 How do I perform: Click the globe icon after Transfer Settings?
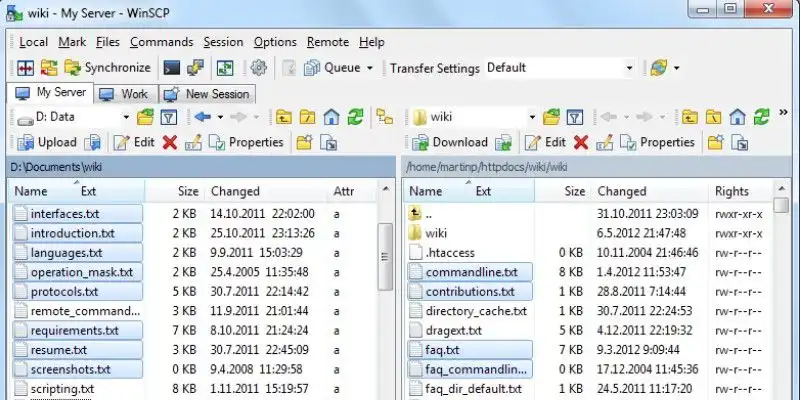(x=659, y=68)
